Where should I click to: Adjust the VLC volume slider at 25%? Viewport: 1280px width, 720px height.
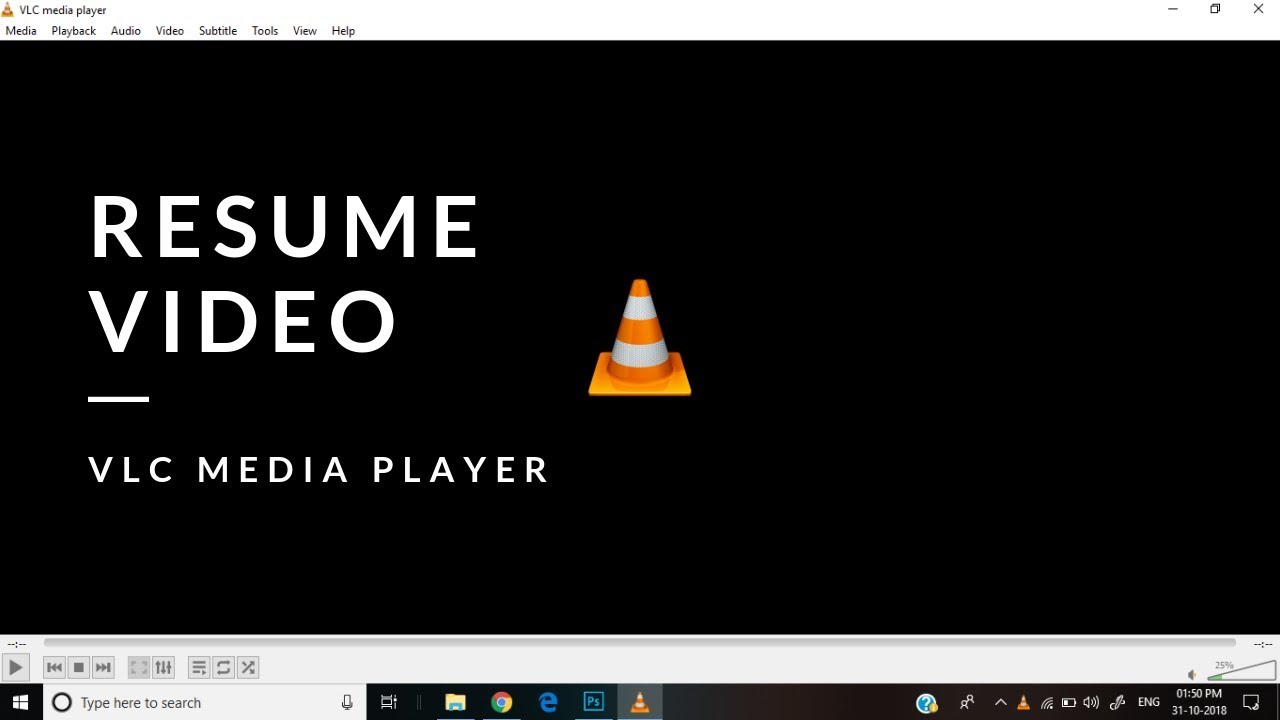(x=1241, y=670)
